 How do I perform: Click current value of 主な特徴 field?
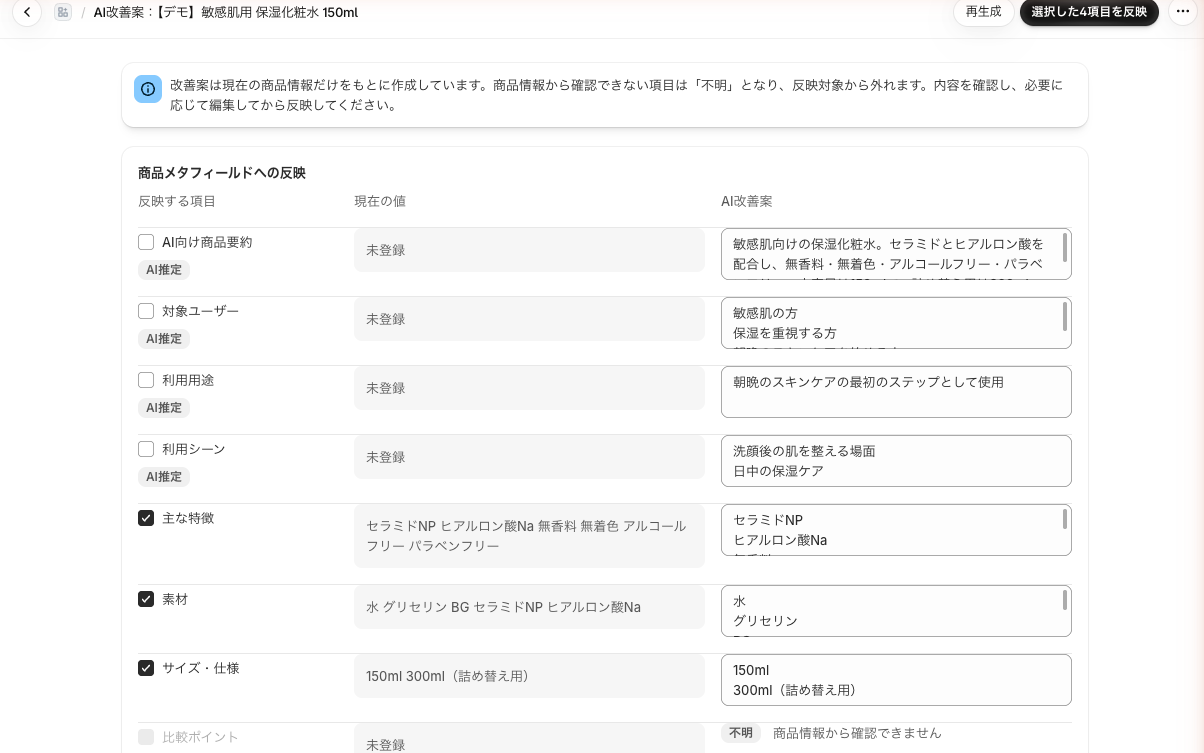[x=529, y=536]
